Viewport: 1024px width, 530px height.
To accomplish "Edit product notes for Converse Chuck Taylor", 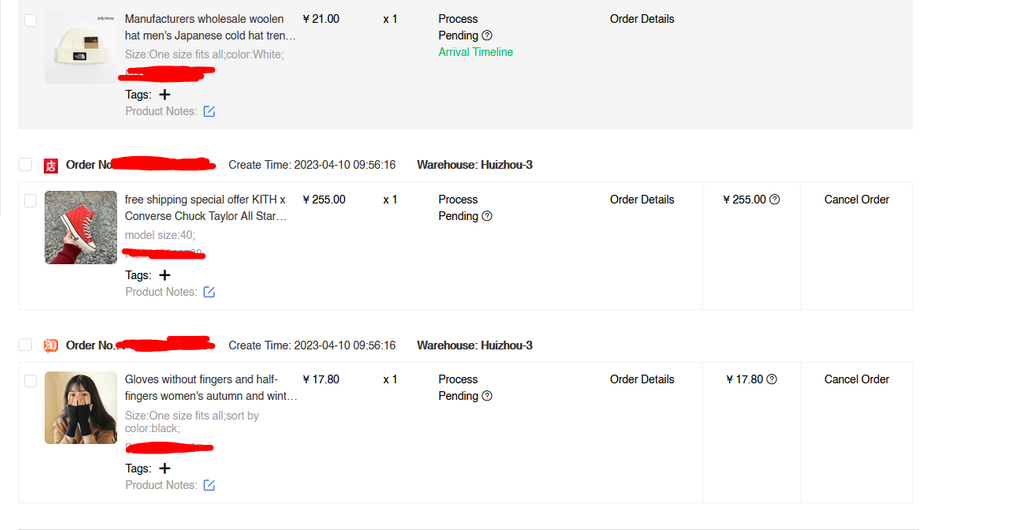I will [x=209, y=292].
